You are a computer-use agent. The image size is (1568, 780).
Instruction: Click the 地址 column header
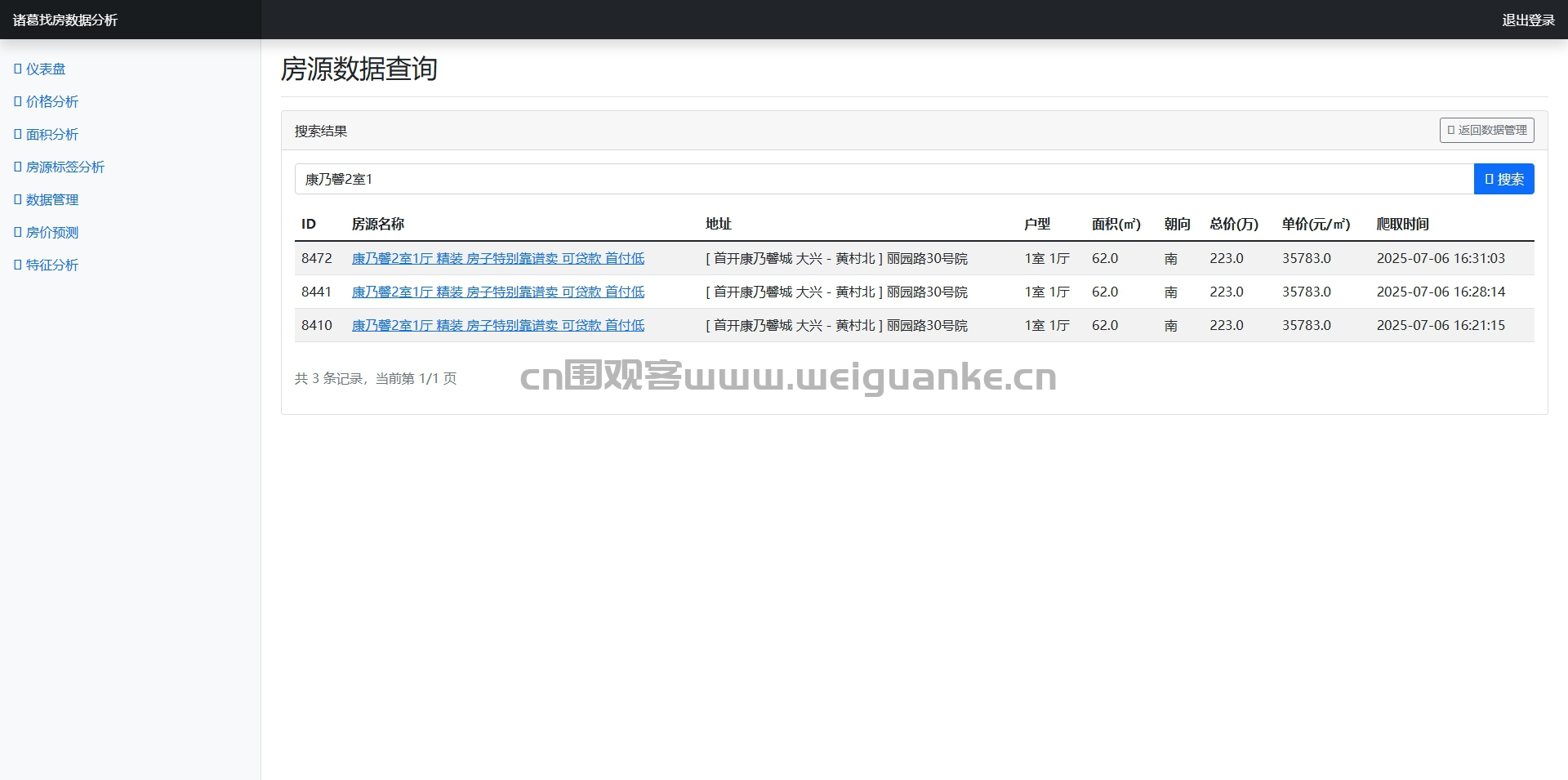[x=719, y=225]
